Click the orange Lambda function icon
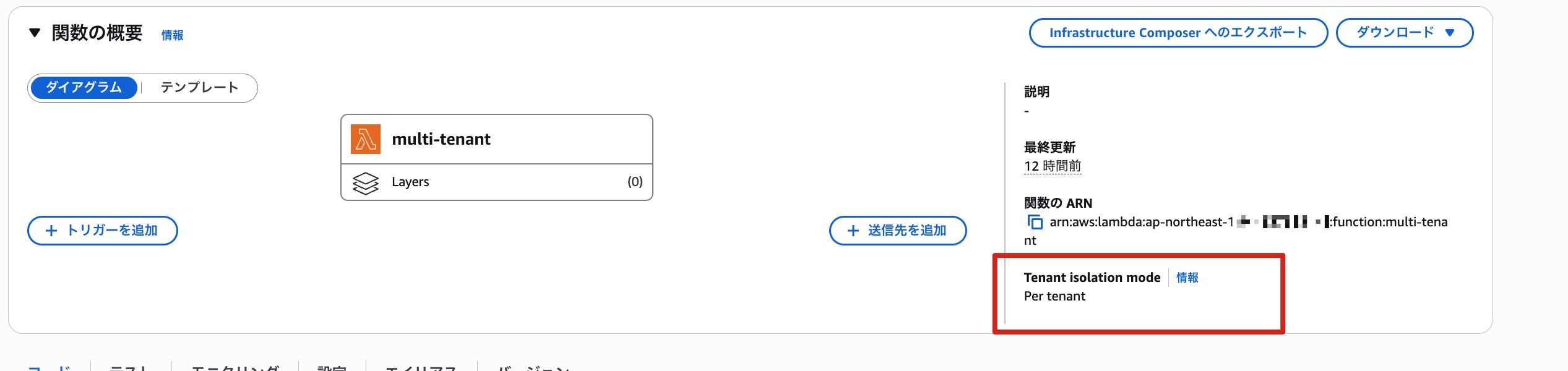The width and height of the screenshot is (1568, 371). coord(364,139)
